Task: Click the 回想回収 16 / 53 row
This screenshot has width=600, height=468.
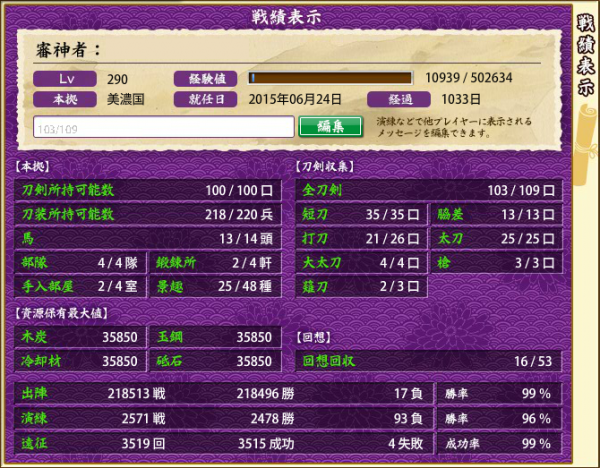Action: [x=429, y=361]
